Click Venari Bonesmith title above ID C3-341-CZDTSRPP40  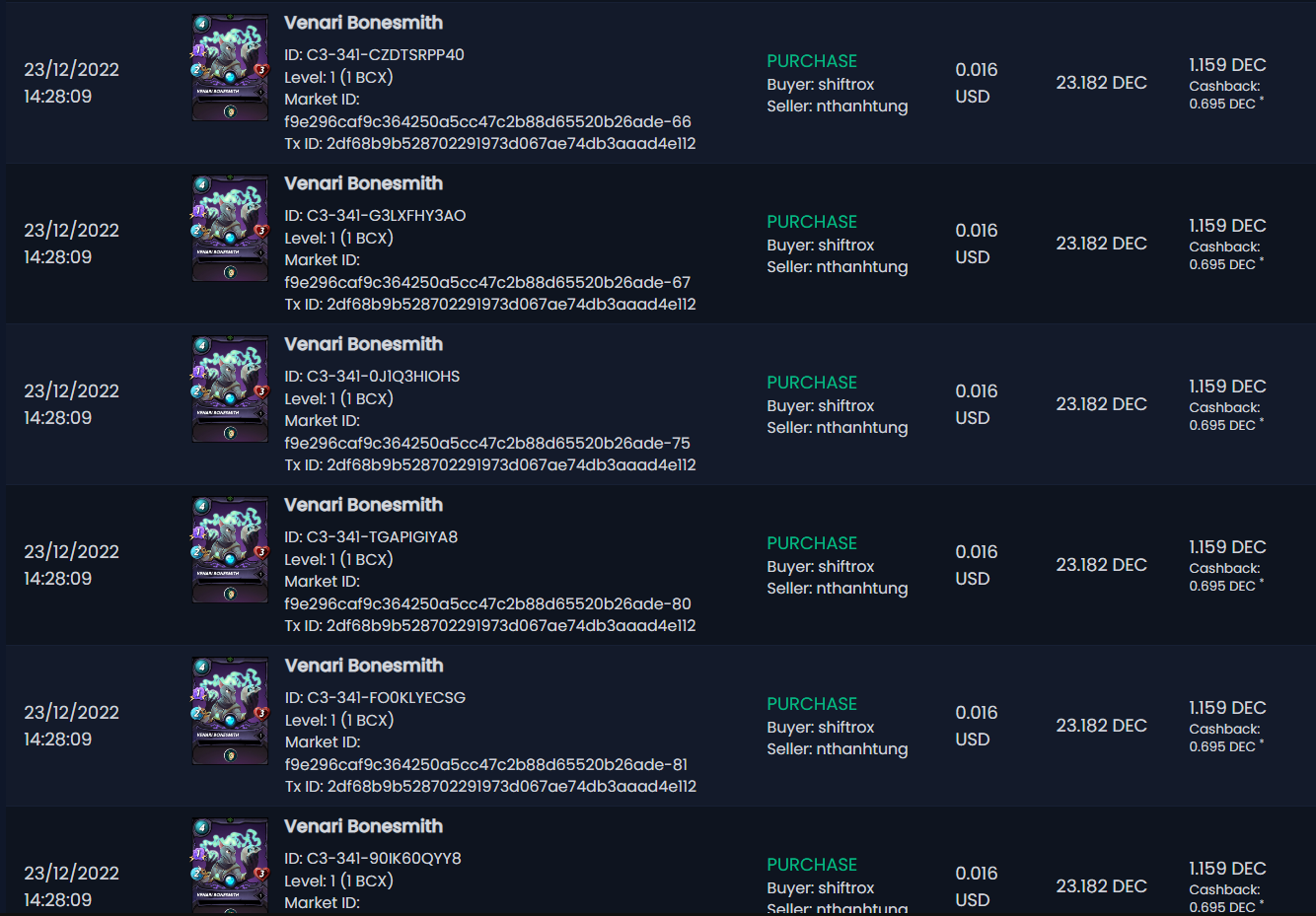[363, 23]
